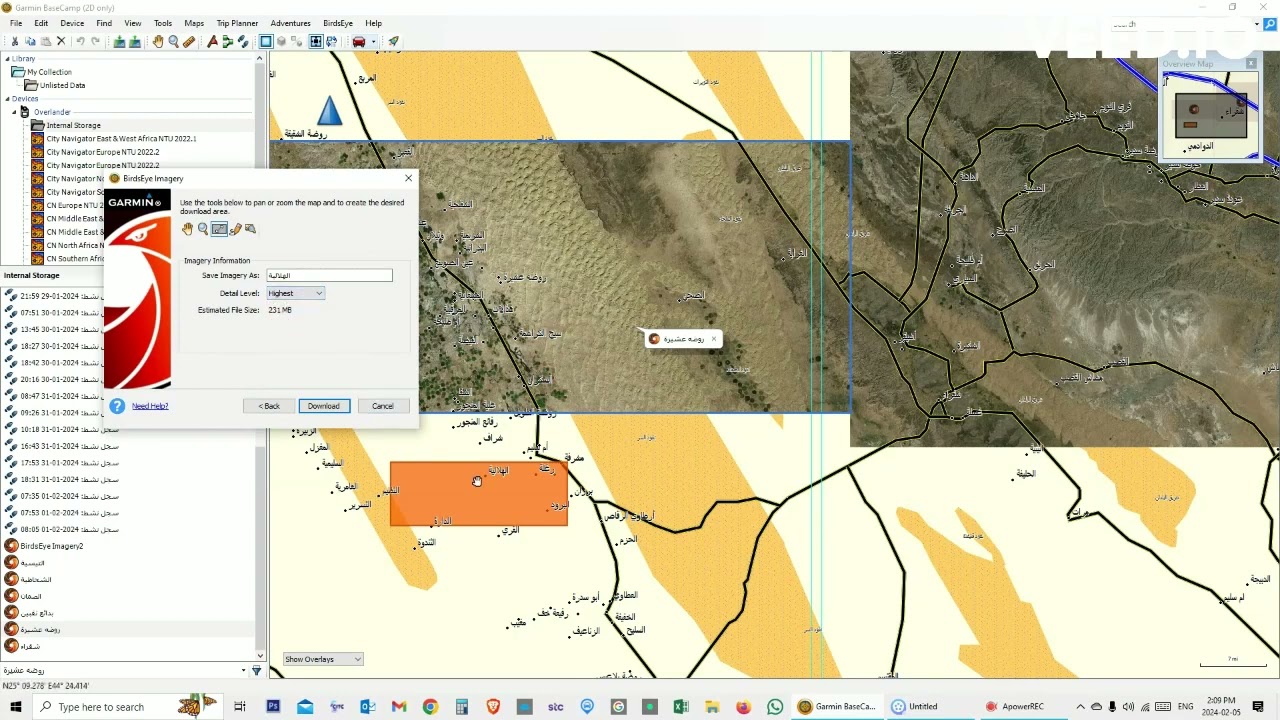Click the Delete X icon in toolbar

(x=61, y=42)
